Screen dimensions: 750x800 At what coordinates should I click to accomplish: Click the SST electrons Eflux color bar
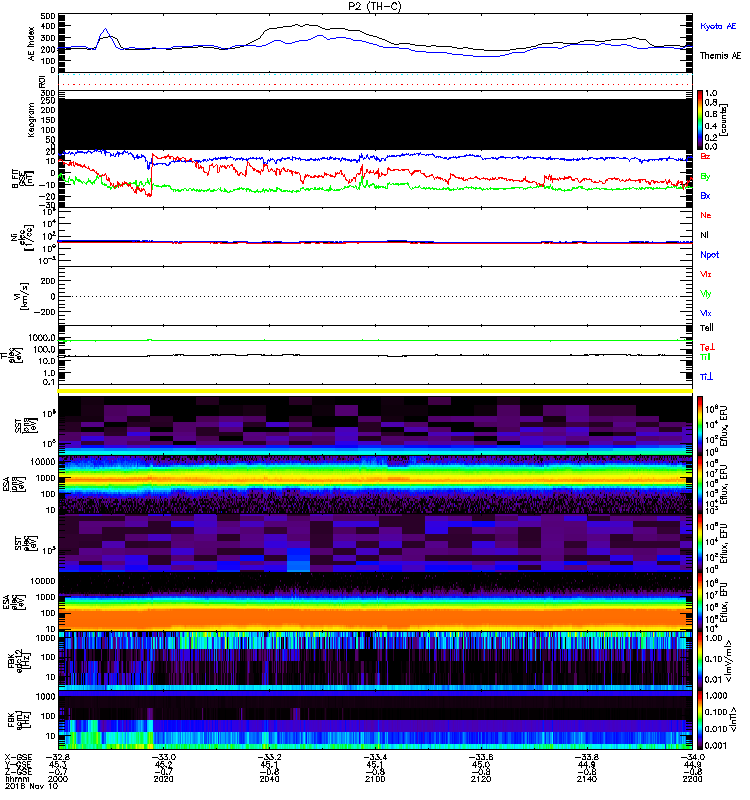(700, 543)
